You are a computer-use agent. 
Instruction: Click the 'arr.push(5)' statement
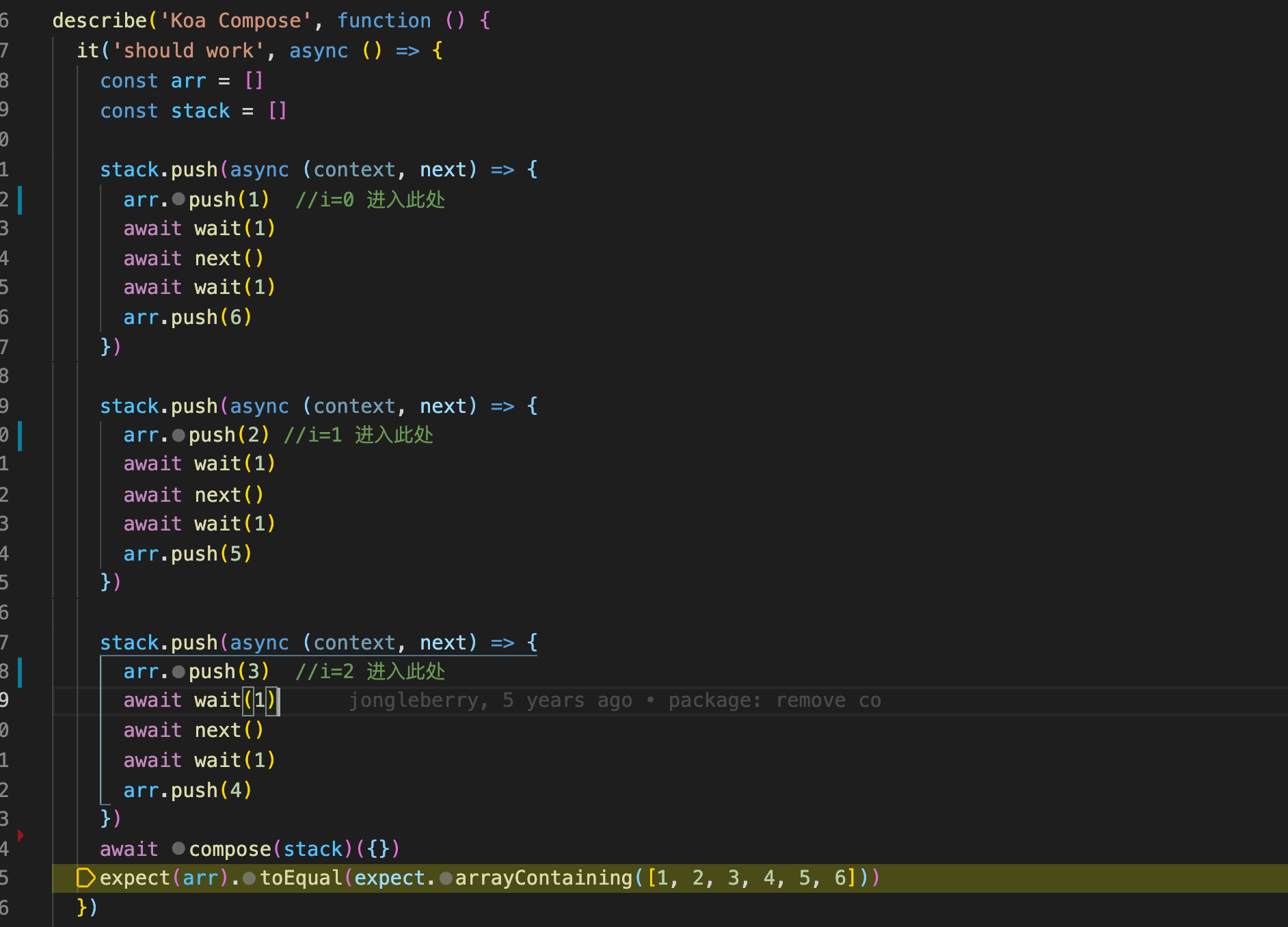tap(188, 554)
